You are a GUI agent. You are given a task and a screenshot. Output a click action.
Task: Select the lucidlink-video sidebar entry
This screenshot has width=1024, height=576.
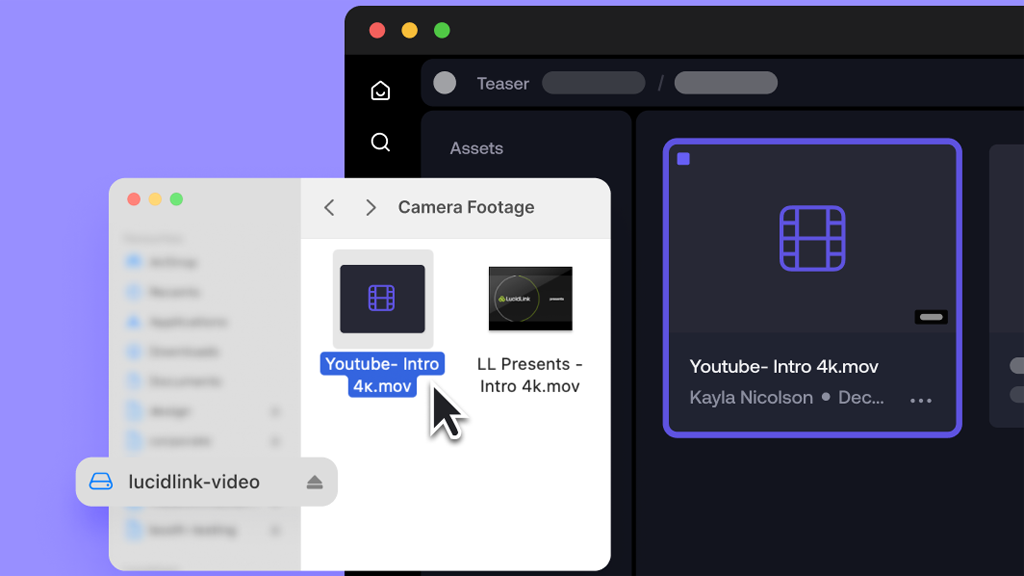coord(206,482)
